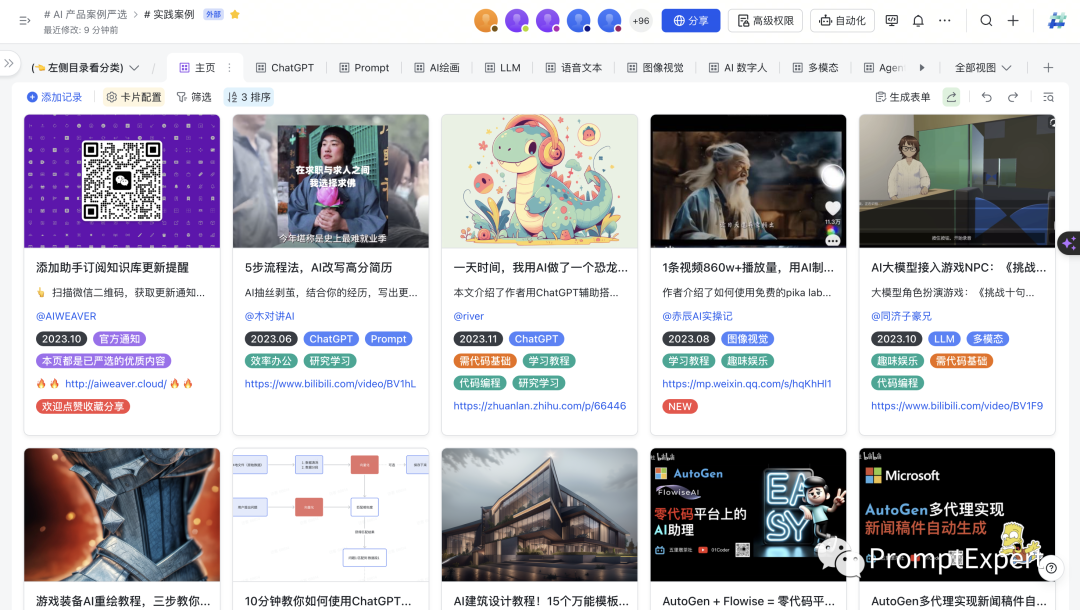The width and height of the screenshot is (1080, 610).
Task: Click the 多模态 tag on NPC card
Action: pyautogui.click(x=988, y=339)
